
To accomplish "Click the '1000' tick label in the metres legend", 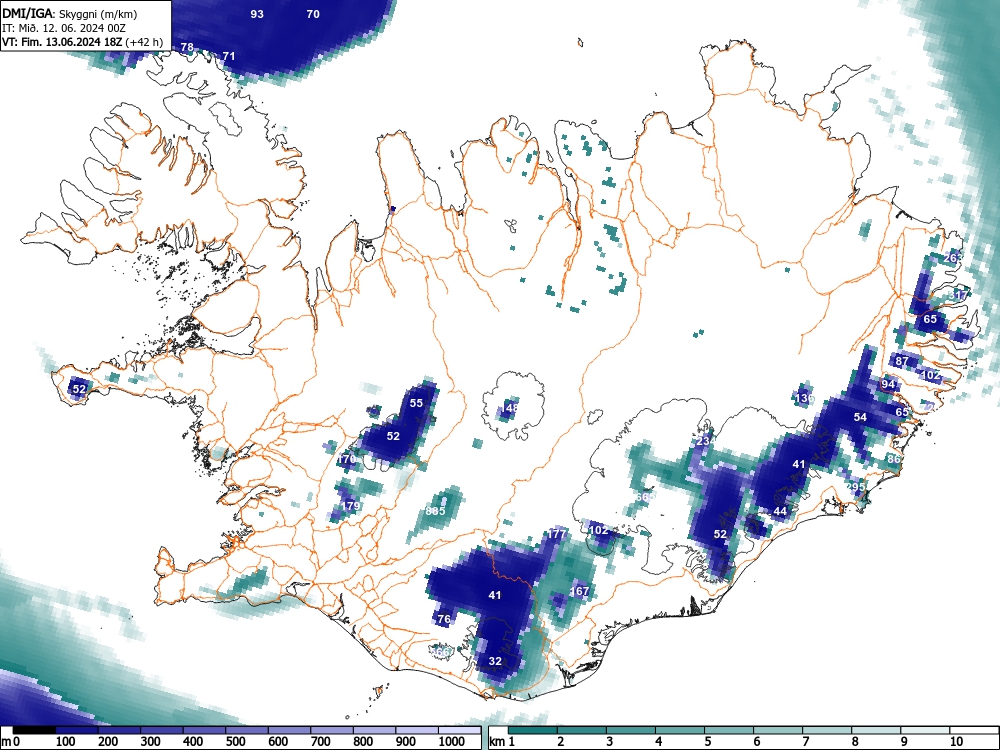I will [x=452, y=742].
